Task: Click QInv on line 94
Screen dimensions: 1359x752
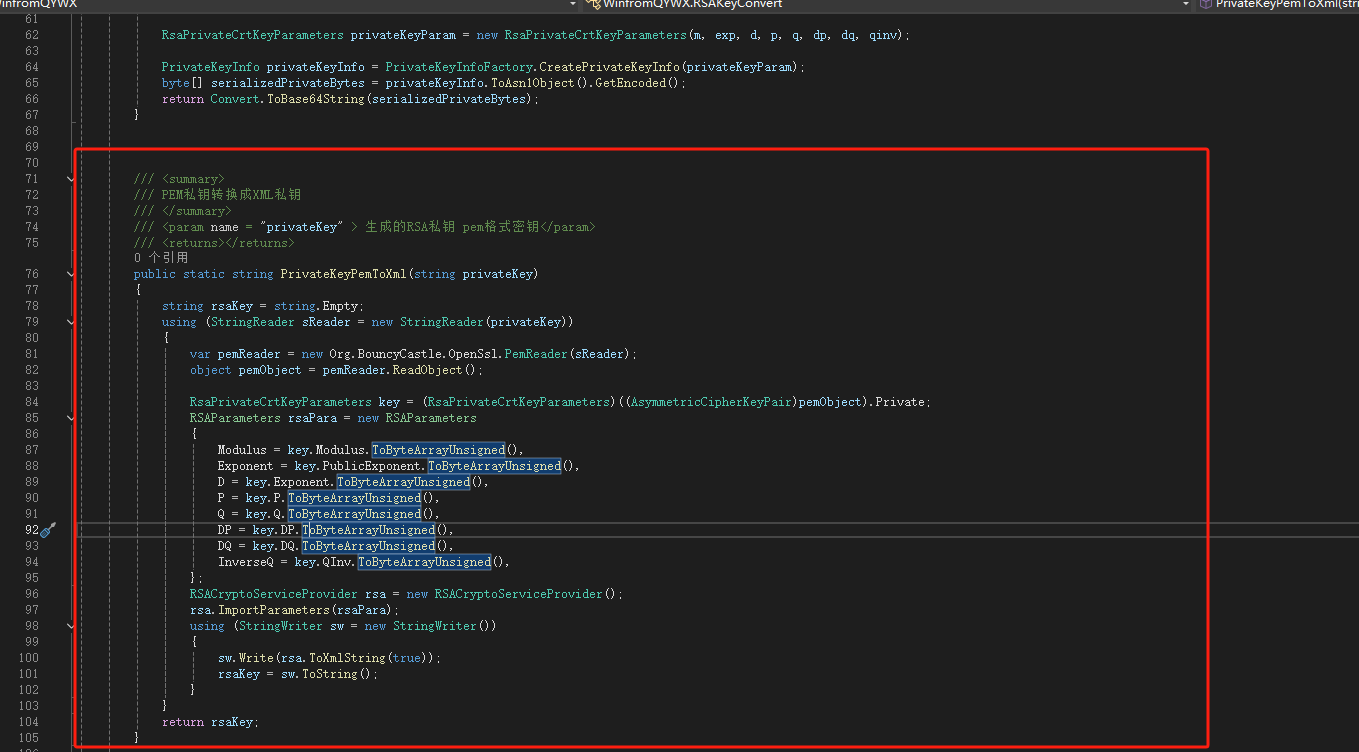Action: click(337, 562)
